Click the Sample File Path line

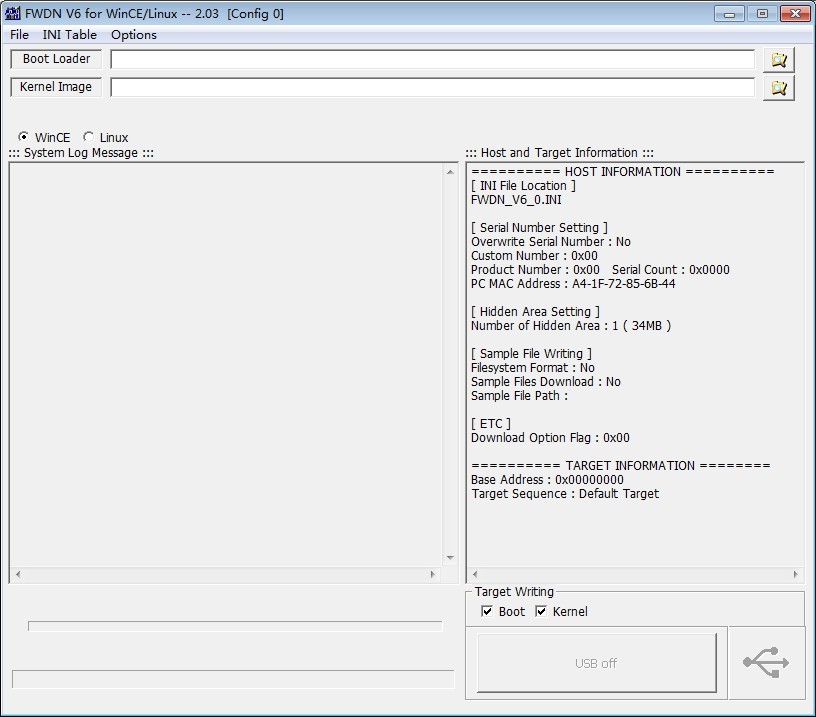519,396
